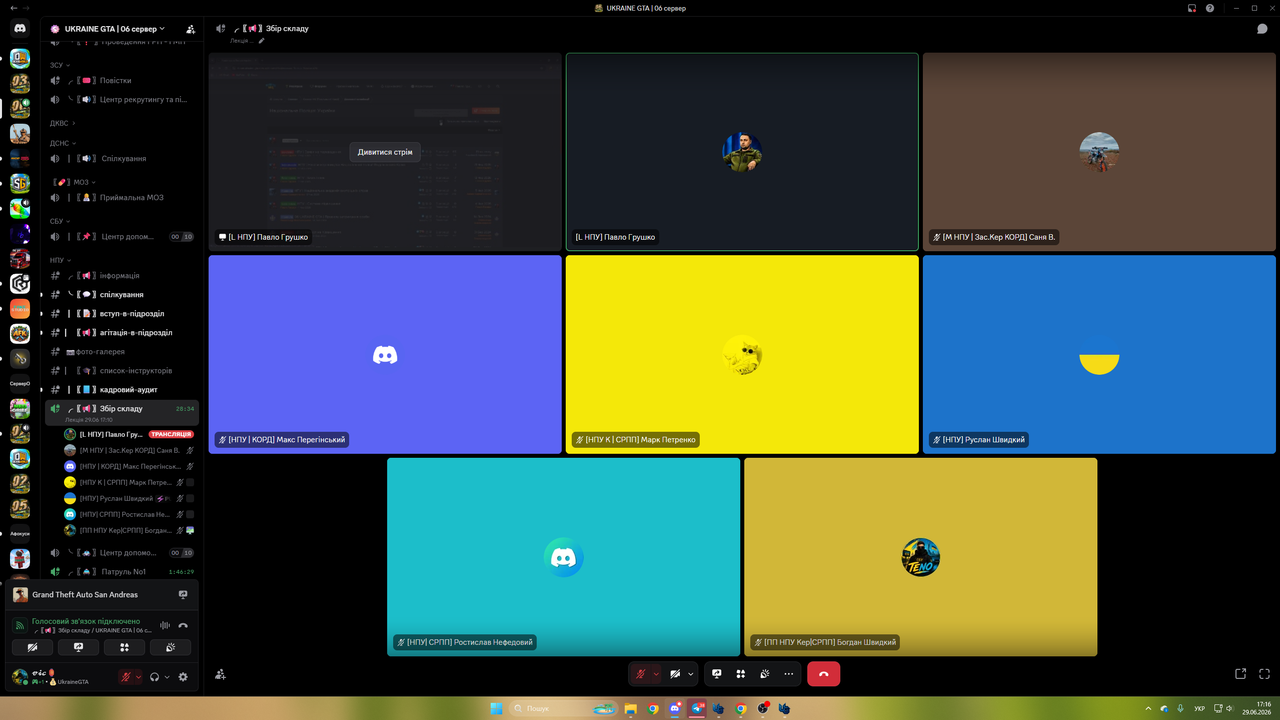The height and width of the screenshot is (720, 1280).
Task: Open camera options arrow in call bar
Action: click(x=690, y=674)
